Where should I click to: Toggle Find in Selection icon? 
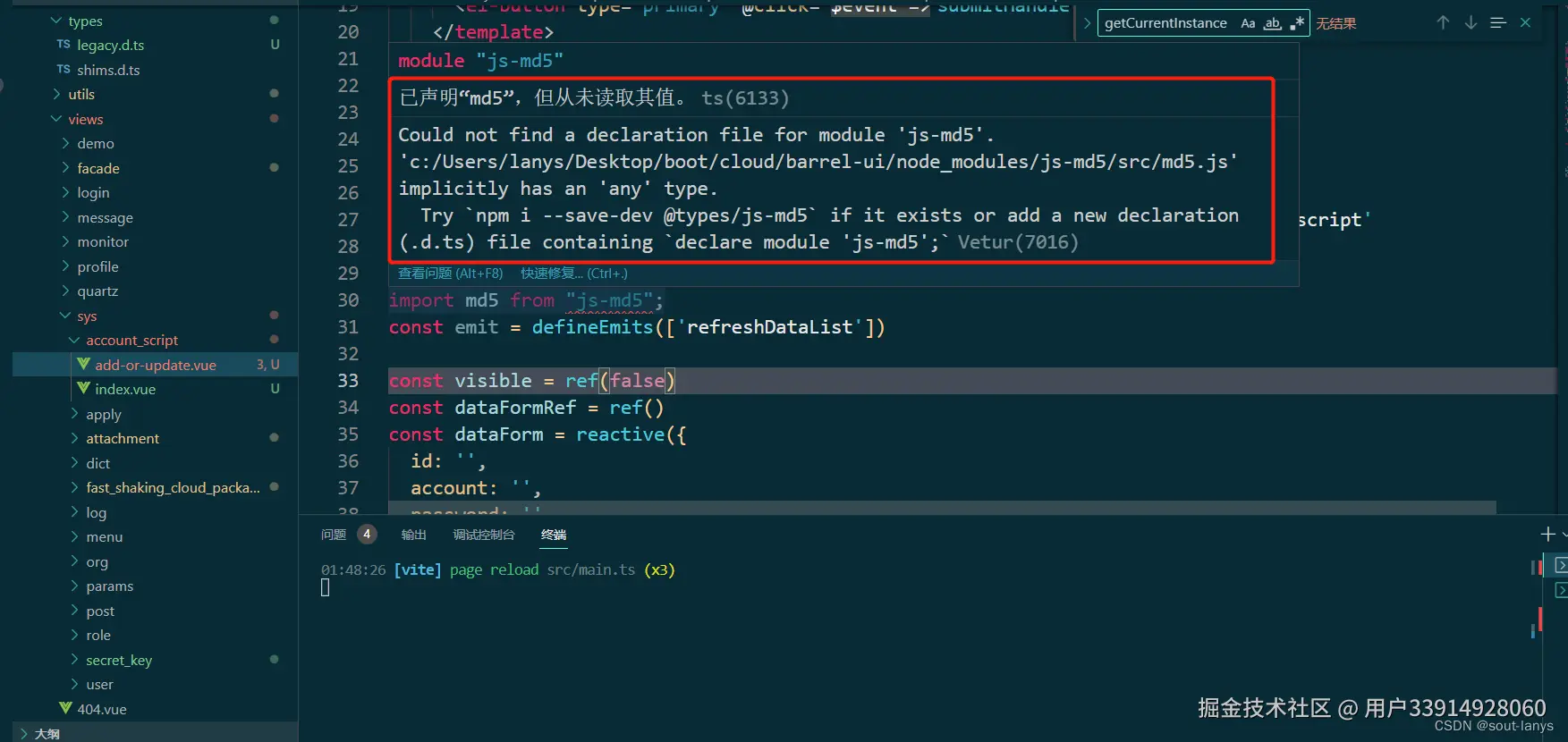click(1498, 23)
